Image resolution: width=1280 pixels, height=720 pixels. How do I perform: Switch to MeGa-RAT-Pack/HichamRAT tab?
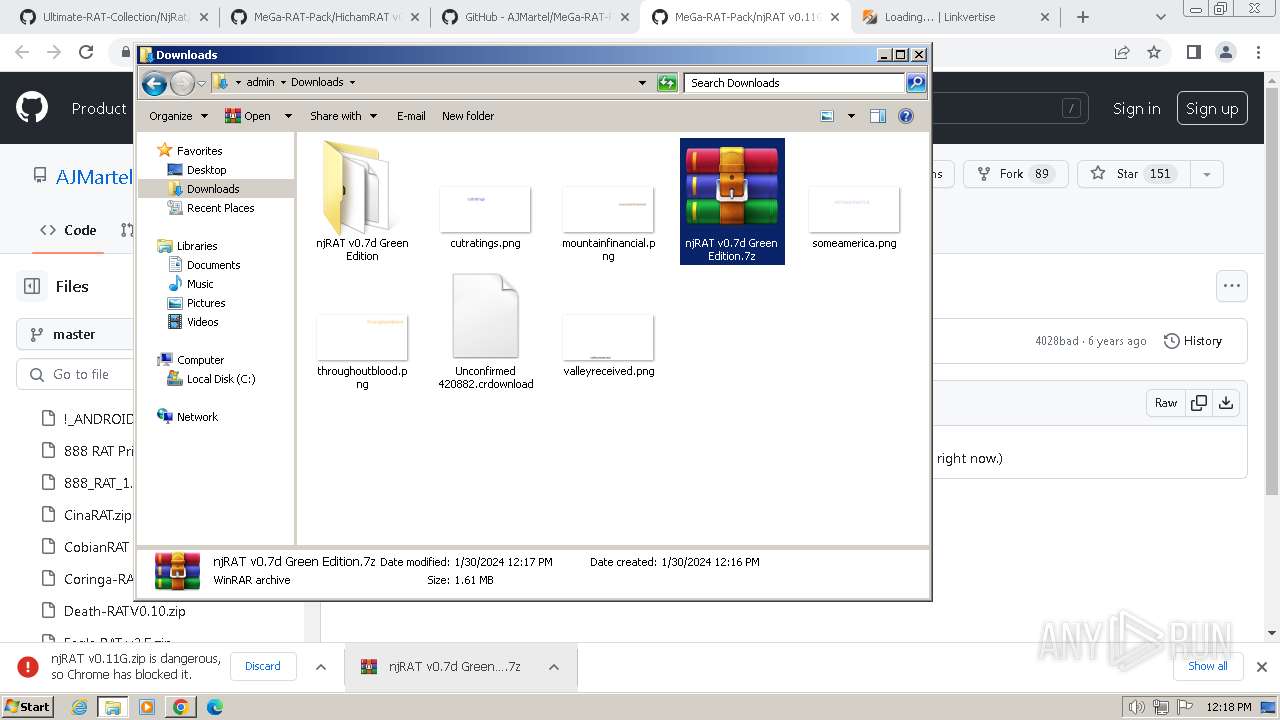pos(325,17)
